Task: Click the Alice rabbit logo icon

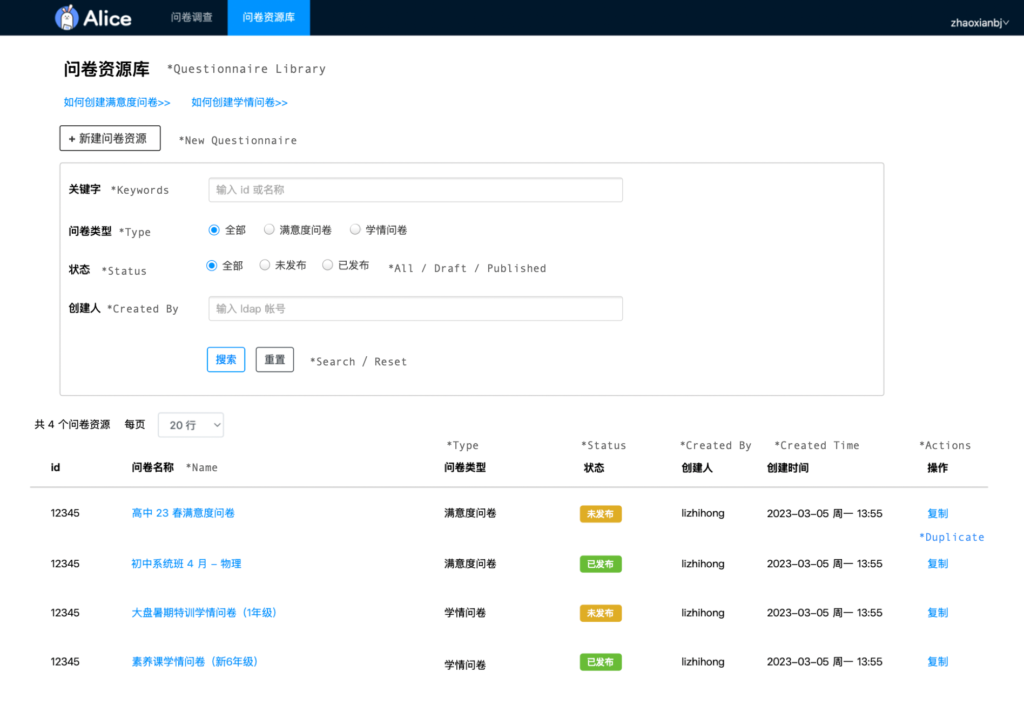Action: 67,18
